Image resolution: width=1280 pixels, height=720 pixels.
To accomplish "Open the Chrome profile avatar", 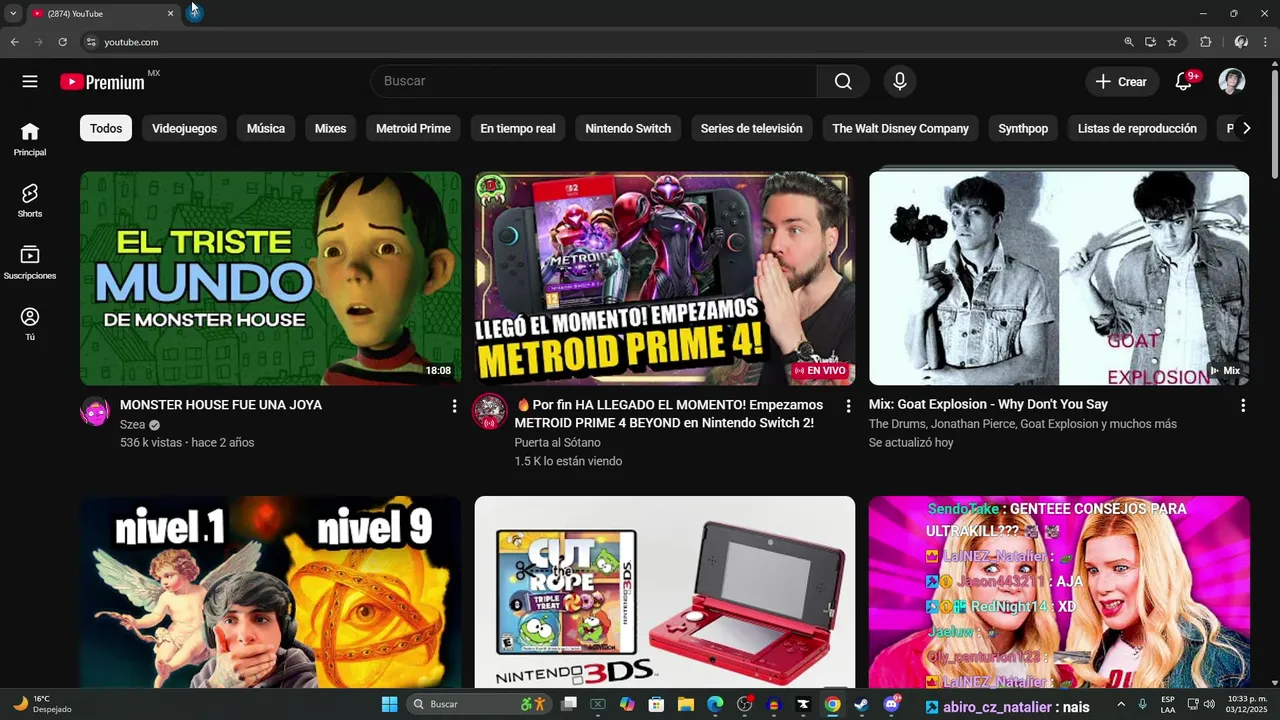I will pos(1241,42).
